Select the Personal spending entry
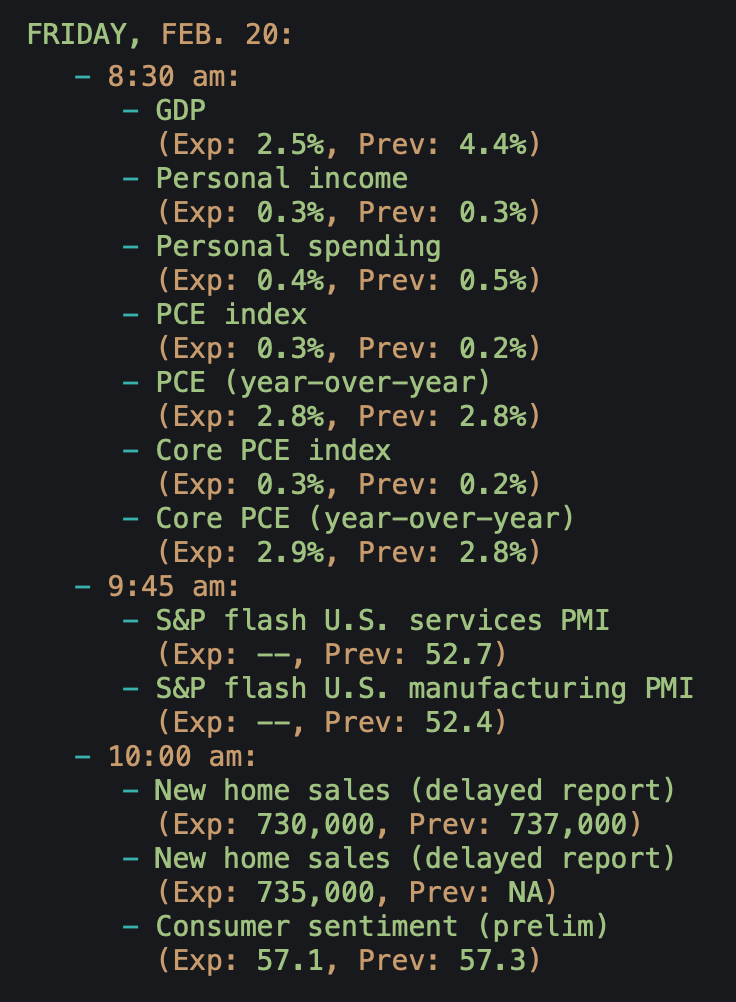This screenshot has width=736, height=1002. click(298, 246)
